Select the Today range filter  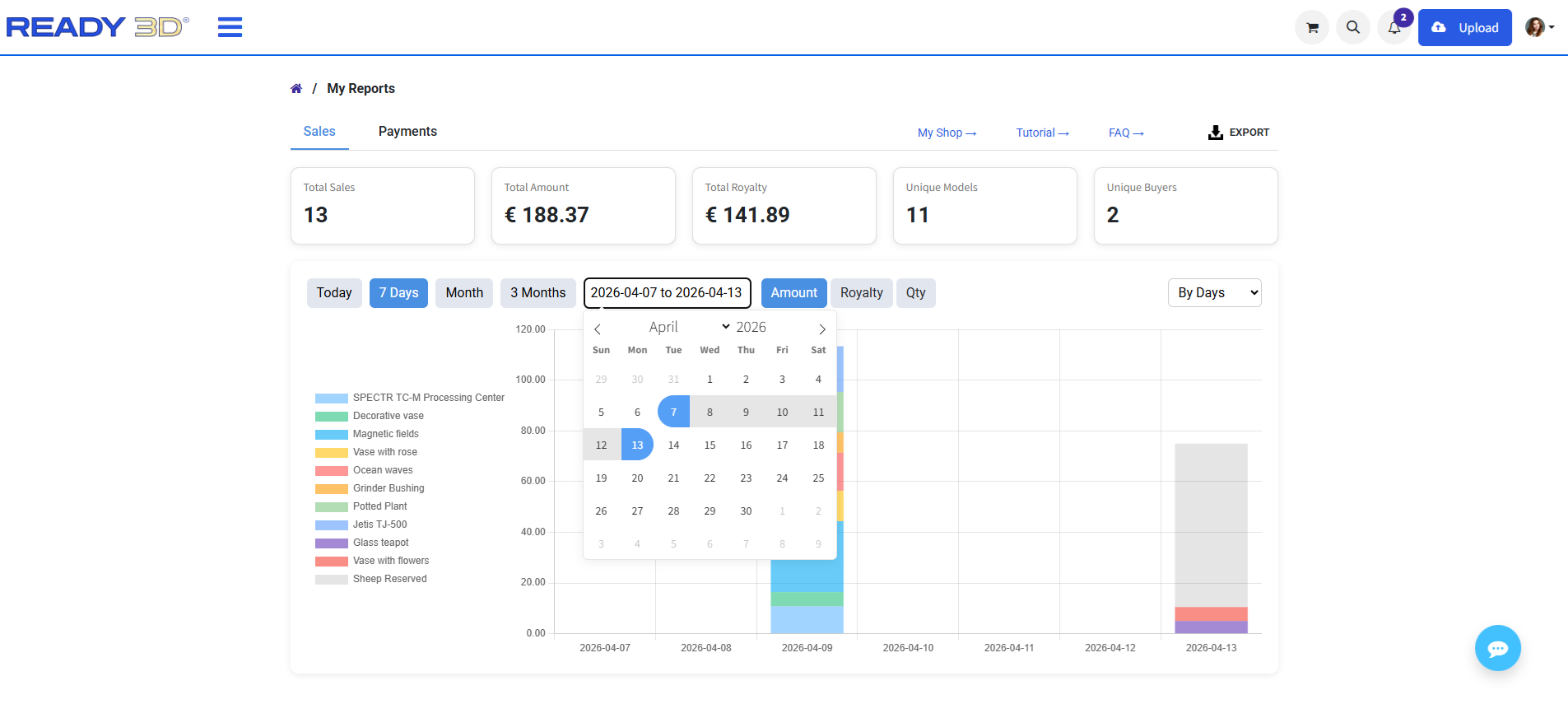coord(334,293)
